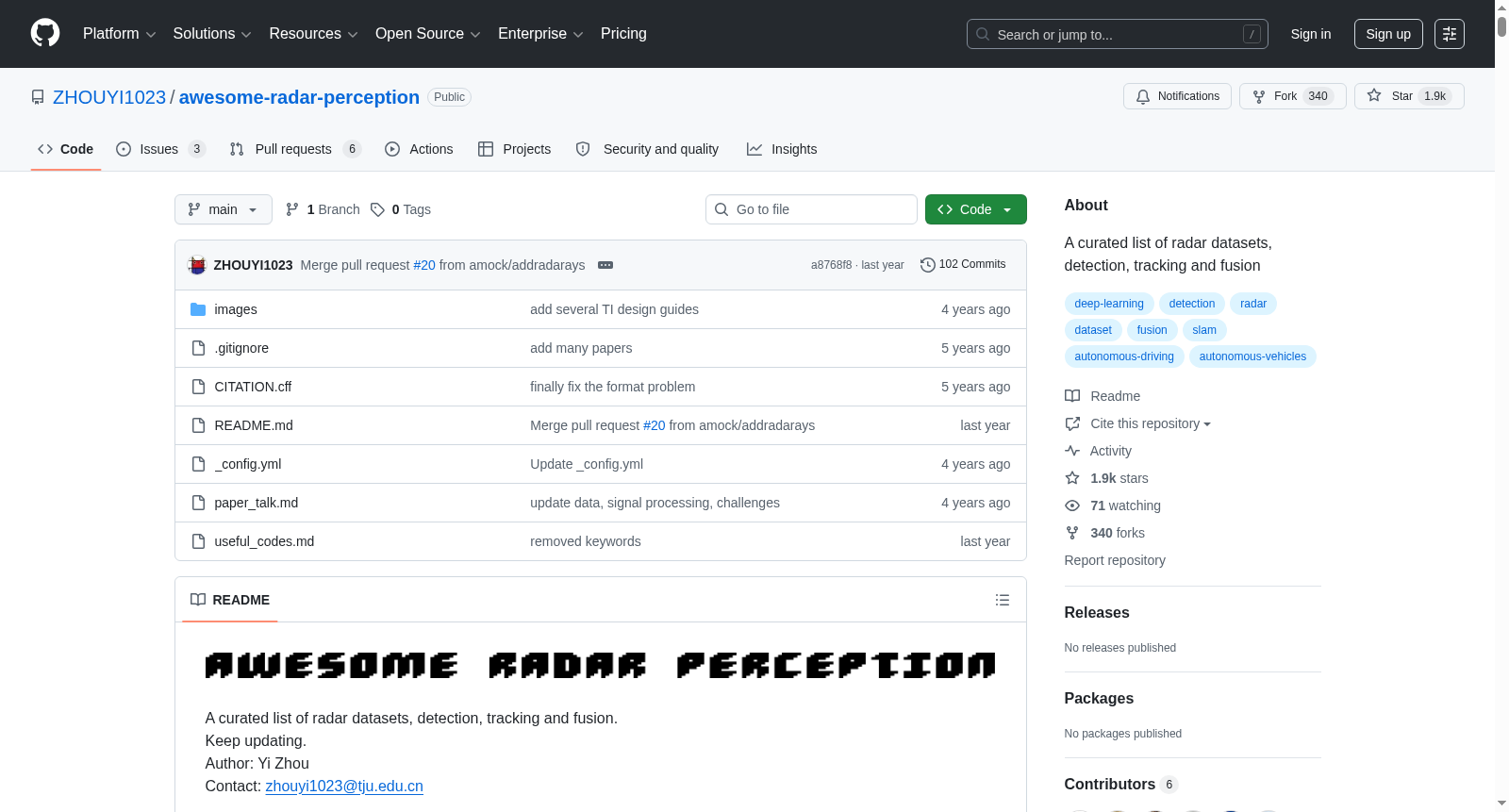1509x812 pixels.
Task: Open the Resources menu
Action: tap(313, 34)
